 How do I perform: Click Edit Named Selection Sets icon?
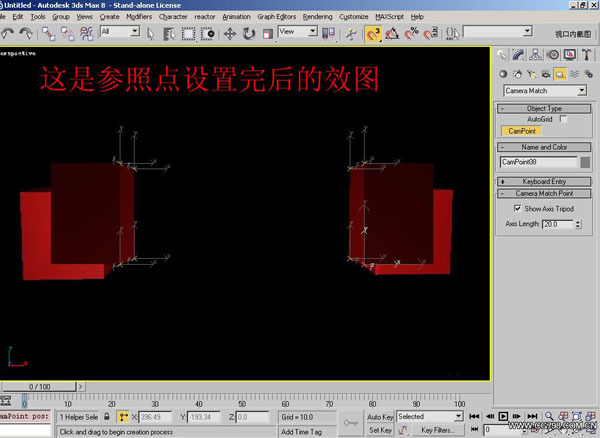coord(452,34)
